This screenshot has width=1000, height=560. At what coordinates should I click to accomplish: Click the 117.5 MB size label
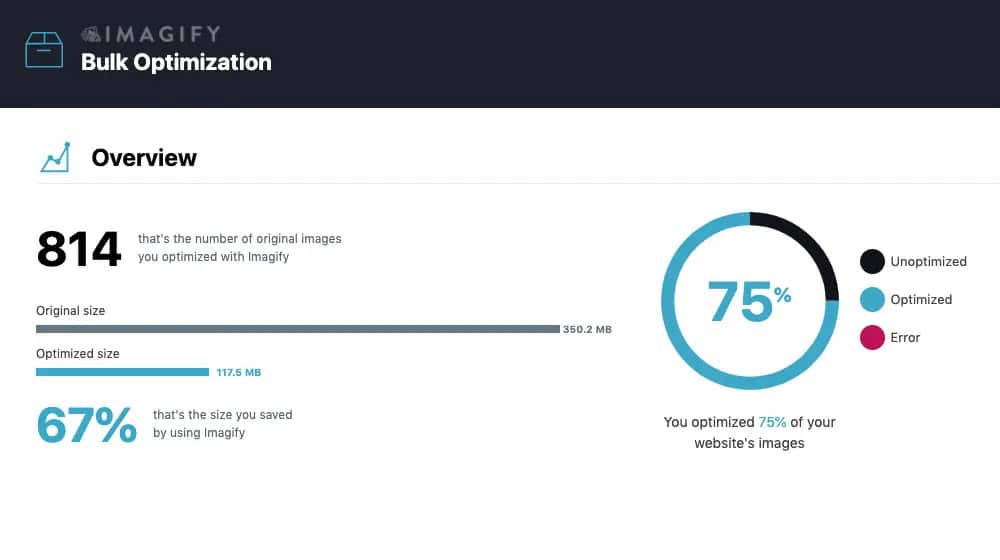238,373
